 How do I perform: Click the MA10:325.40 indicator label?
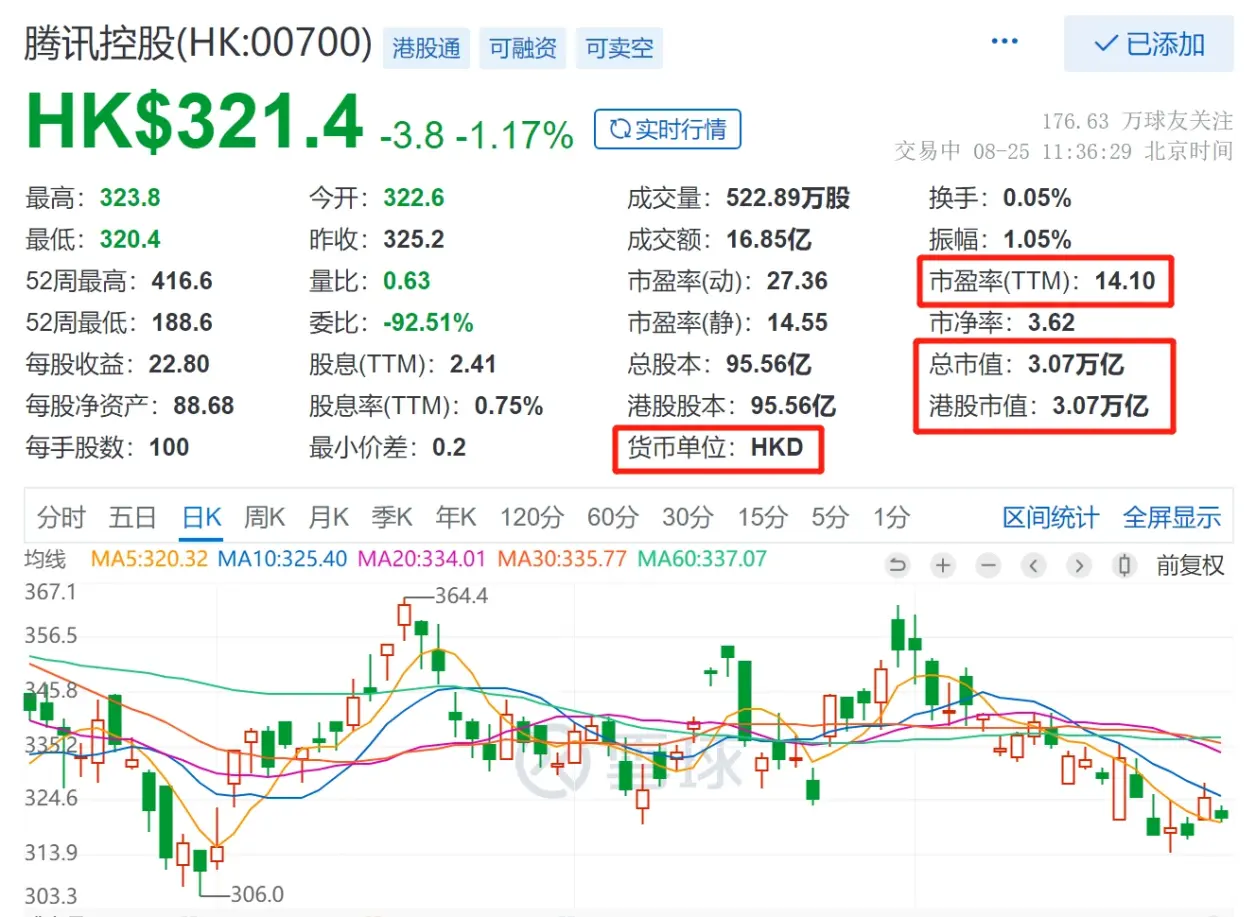(282, 558)
